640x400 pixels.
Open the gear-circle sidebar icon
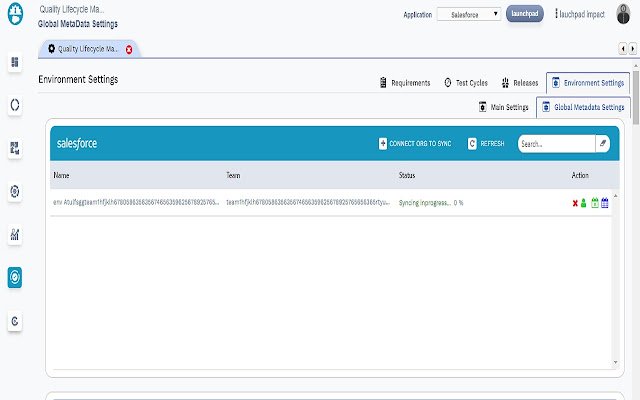coord(15,191)
